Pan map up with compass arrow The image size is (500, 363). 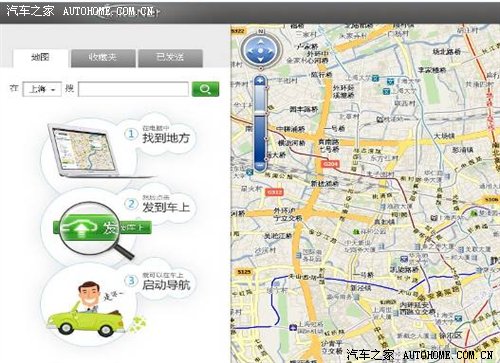[261, 42]
